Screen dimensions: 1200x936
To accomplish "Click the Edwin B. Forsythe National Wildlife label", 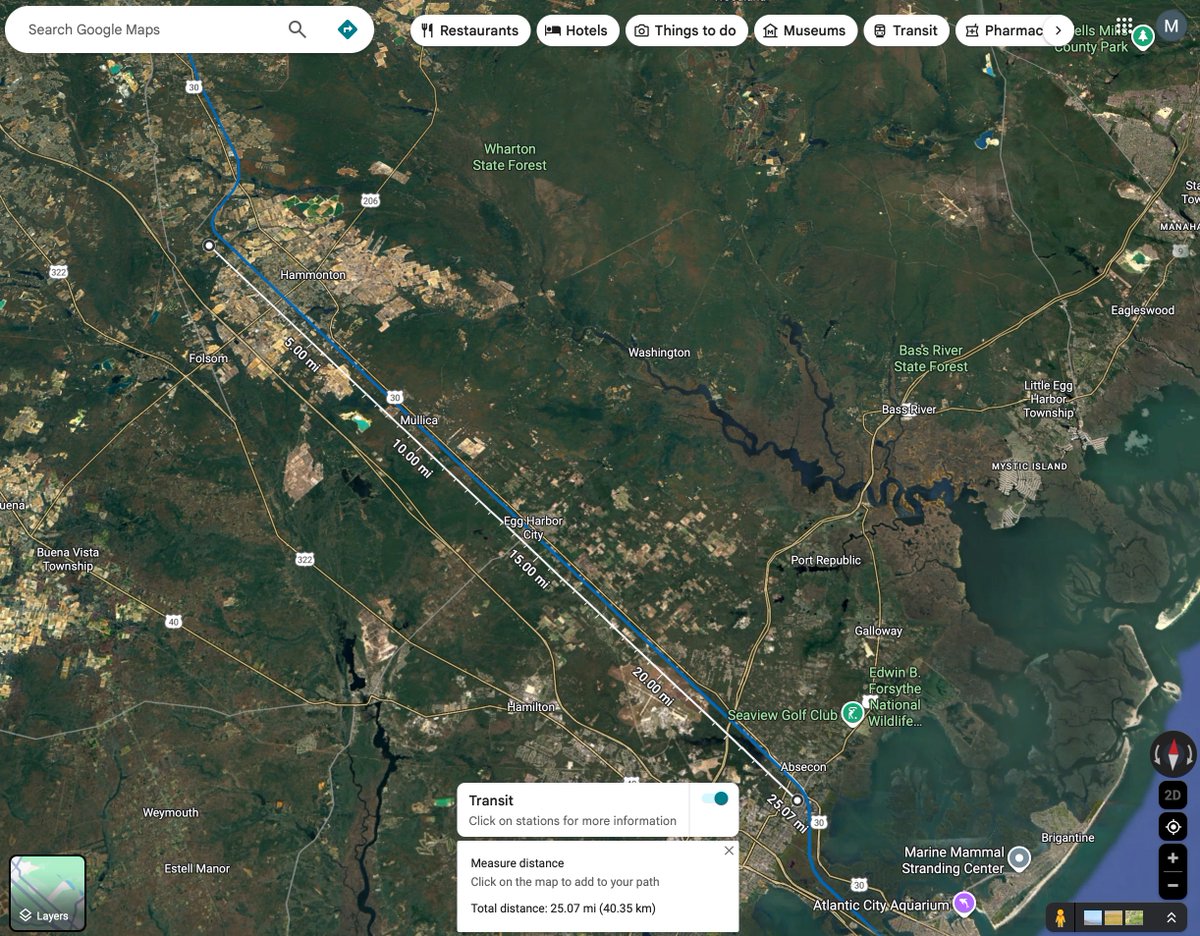I will [x=895, y=697].
